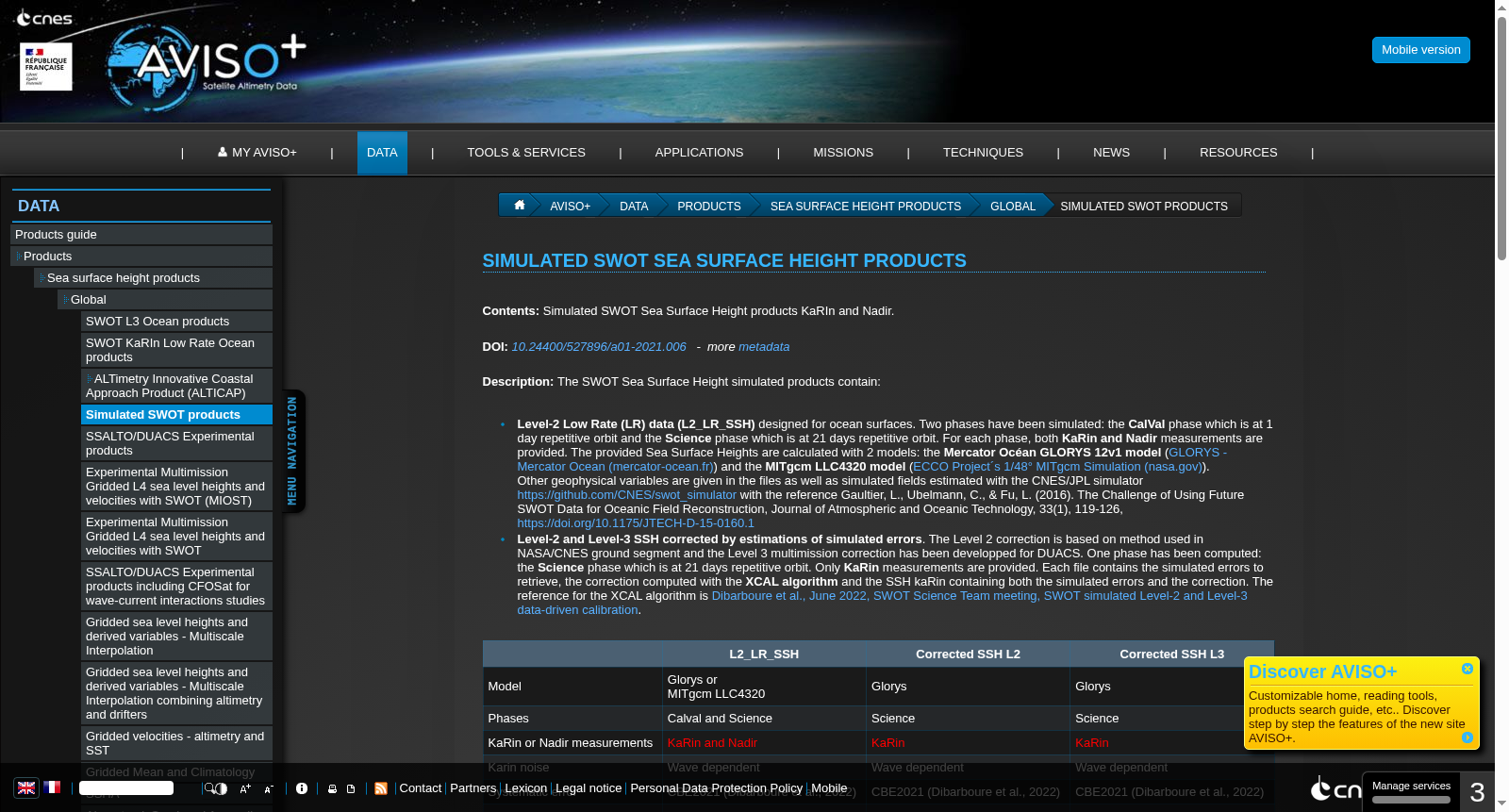
Task: Switch site language to French flag
Action: pos(52,787)
